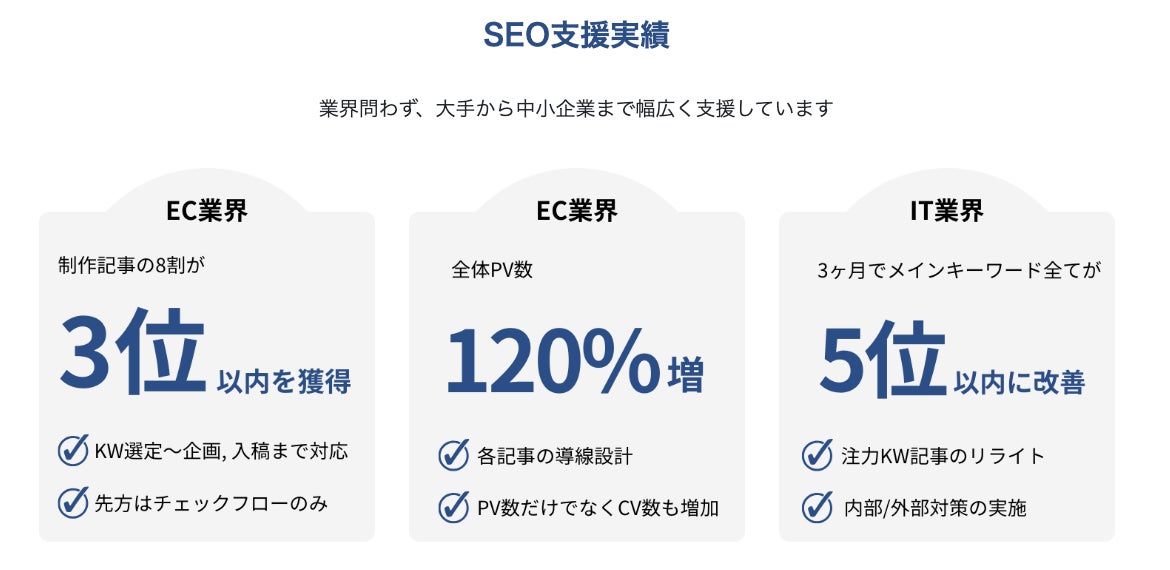Viewport: 1170px width, 570px height.
Task: Click the 増 character after 120%
Action: (686, 375)
